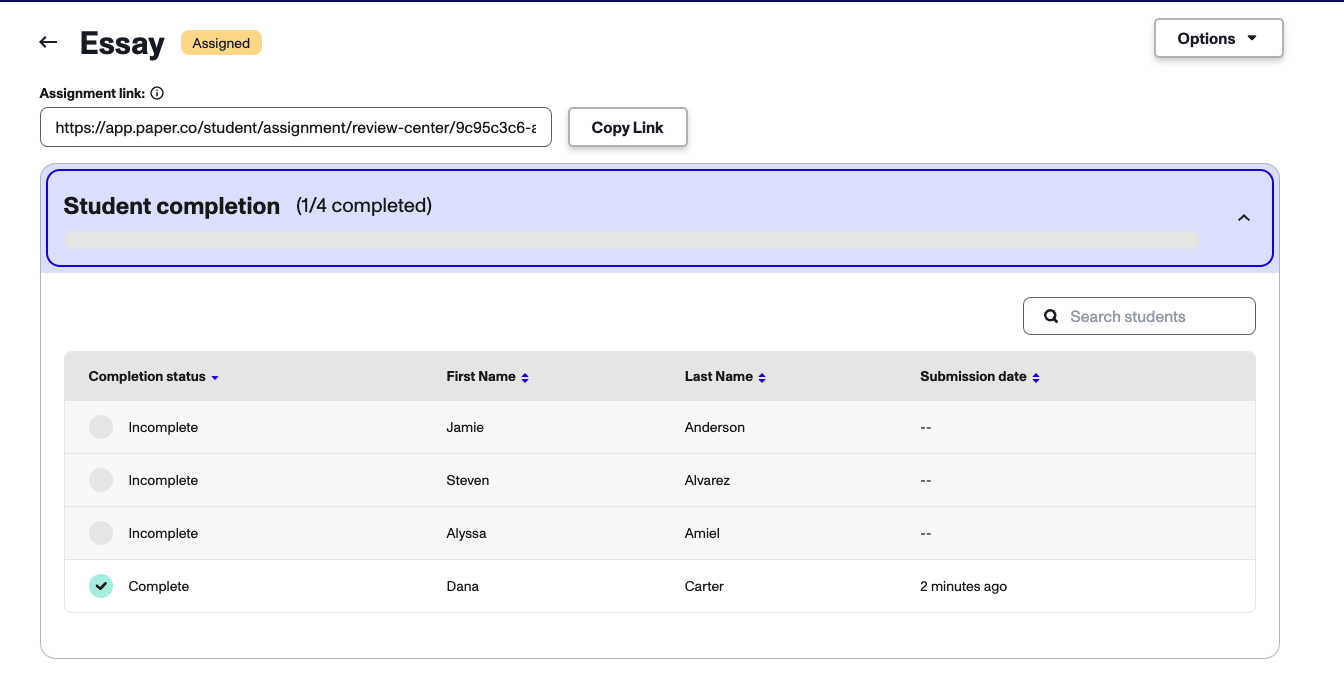Click the '--' submission date for Alvarez
Viewport: 1344px width, 690px height.
click(x=926, y=480)
